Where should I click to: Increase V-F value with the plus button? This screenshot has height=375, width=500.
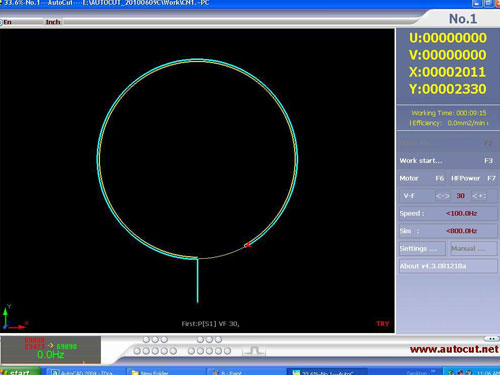479,196
